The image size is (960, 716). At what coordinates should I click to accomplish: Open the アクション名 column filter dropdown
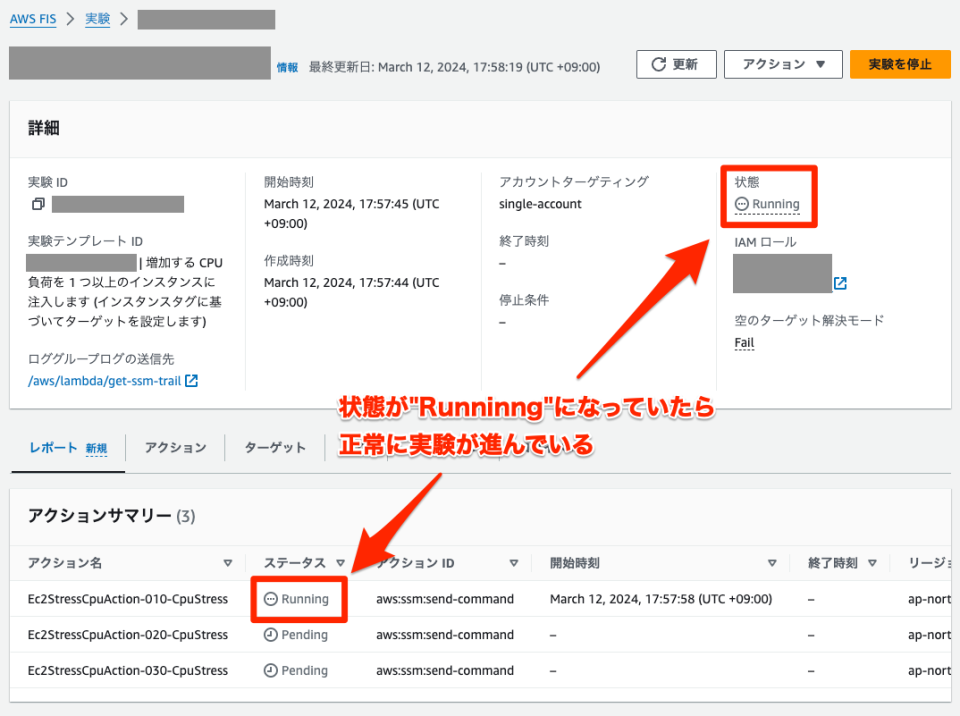(228, 562)
